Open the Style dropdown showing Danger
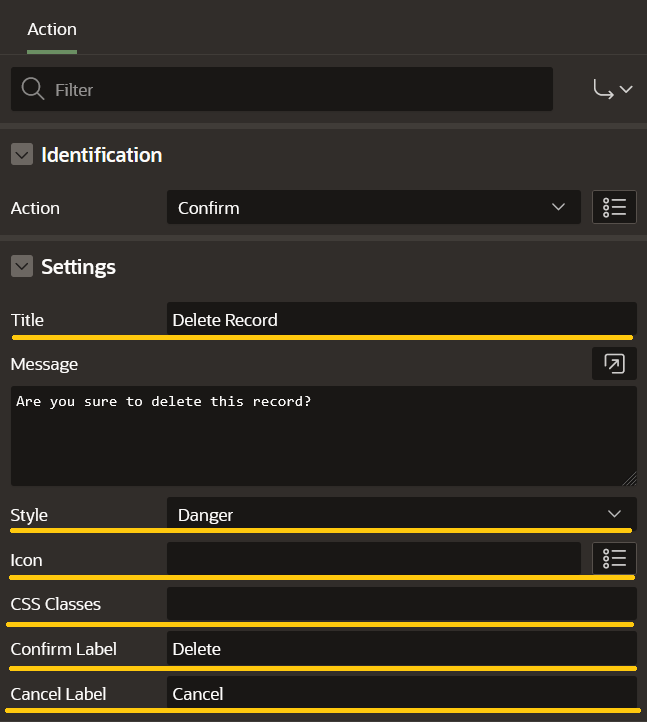 (400, 515)
